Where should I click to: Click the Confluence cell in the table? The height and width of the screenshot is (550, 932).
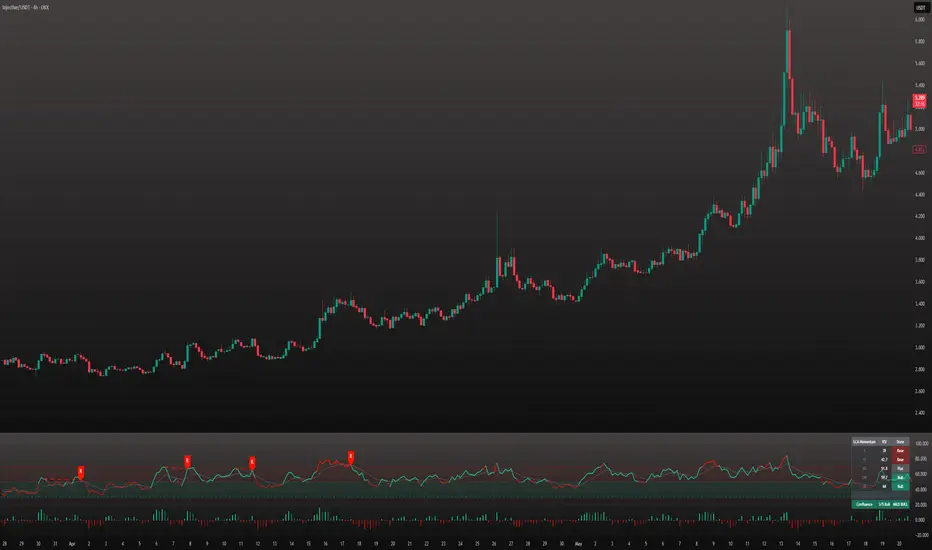[864, 504]
